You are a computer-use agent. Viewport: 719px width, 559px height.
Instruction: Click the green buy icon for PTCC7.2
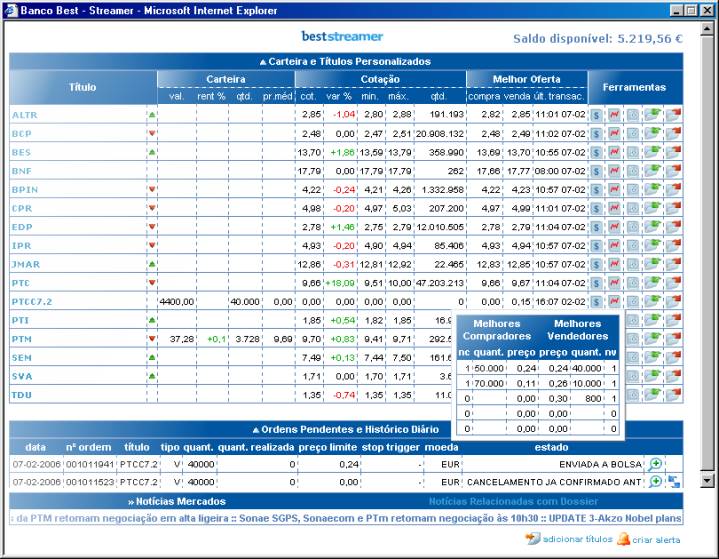pos(652,302)
